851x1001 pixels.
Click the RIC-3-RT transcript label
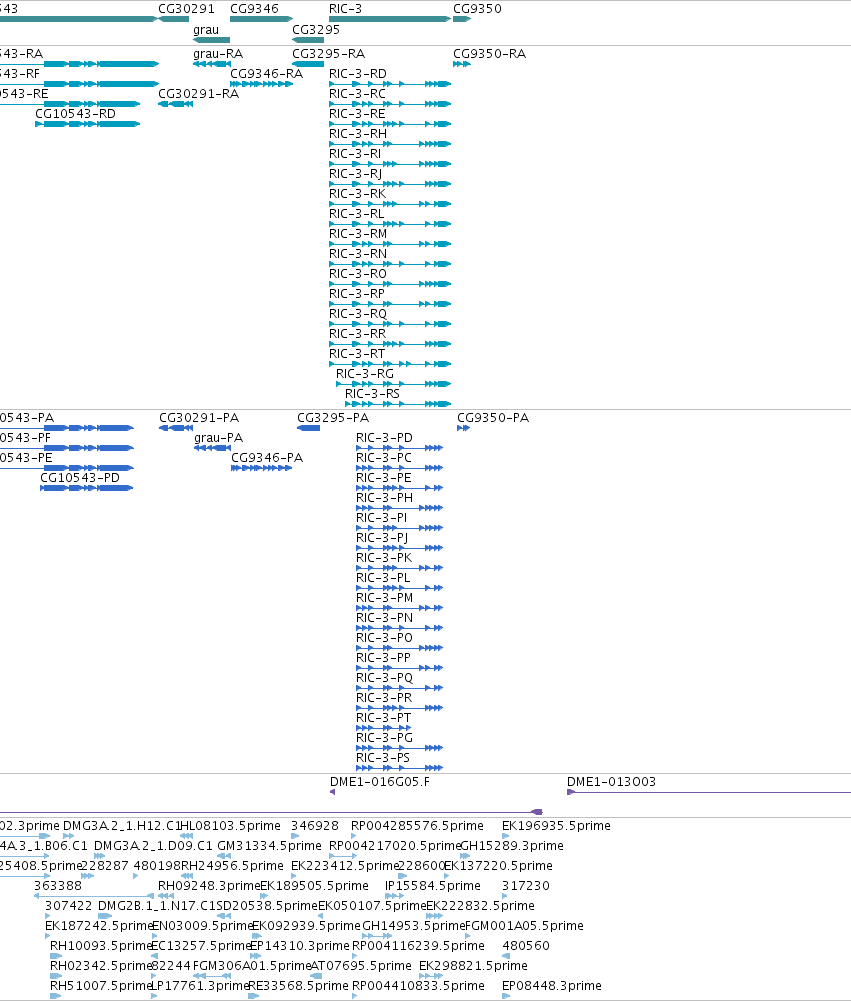tap(357, 354)
